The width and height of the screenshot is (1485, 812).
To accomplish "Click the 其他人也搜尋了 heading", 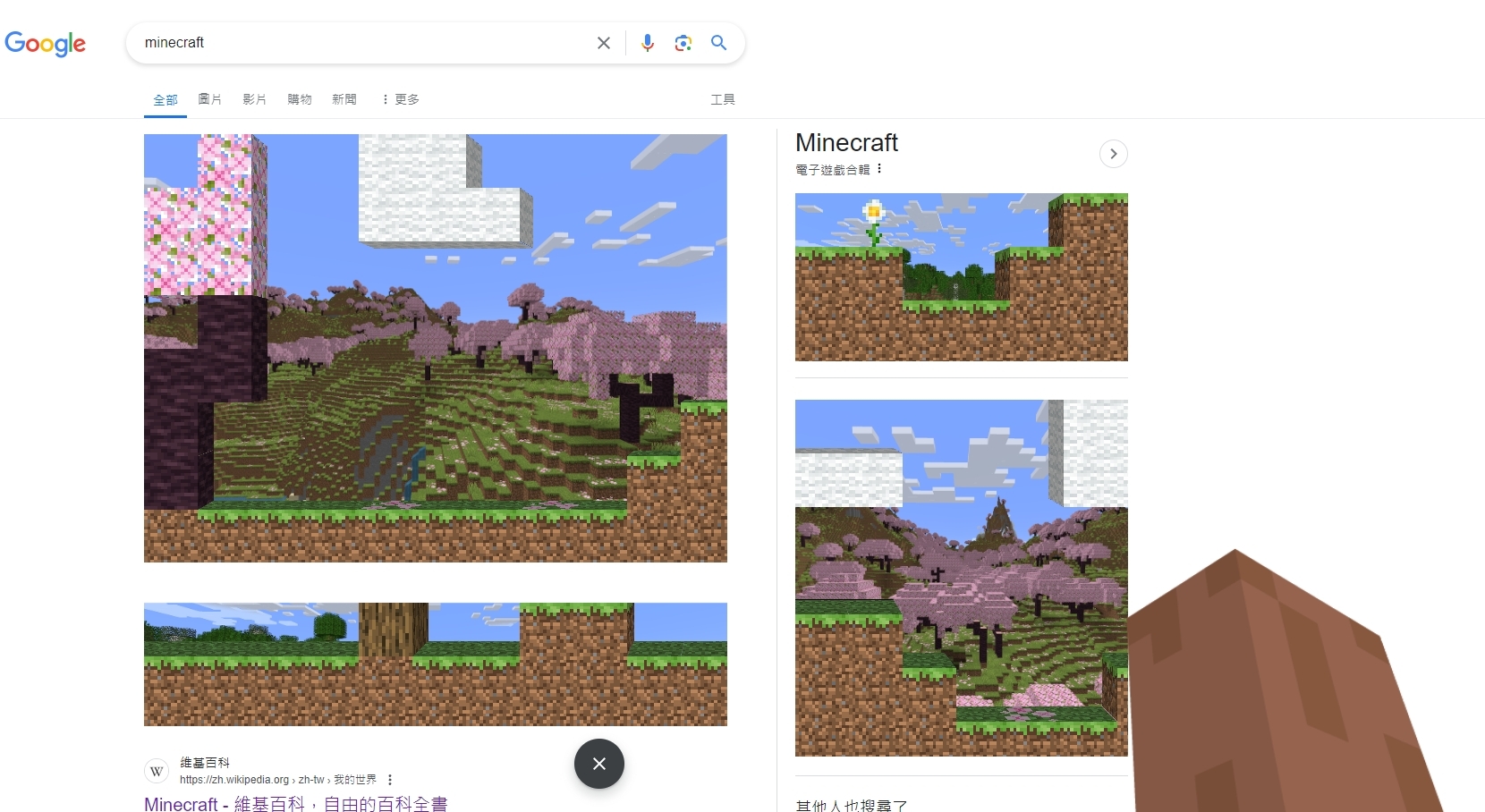I will pos(852,806).
